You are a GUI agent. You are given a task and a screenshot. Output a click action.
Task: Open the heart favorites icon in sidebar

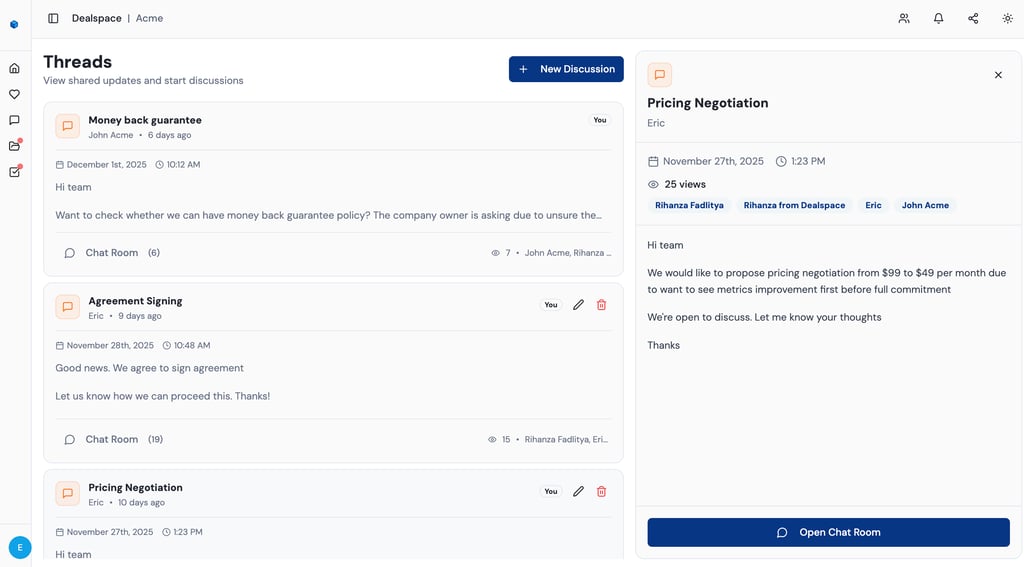click(x=14, y=94)
